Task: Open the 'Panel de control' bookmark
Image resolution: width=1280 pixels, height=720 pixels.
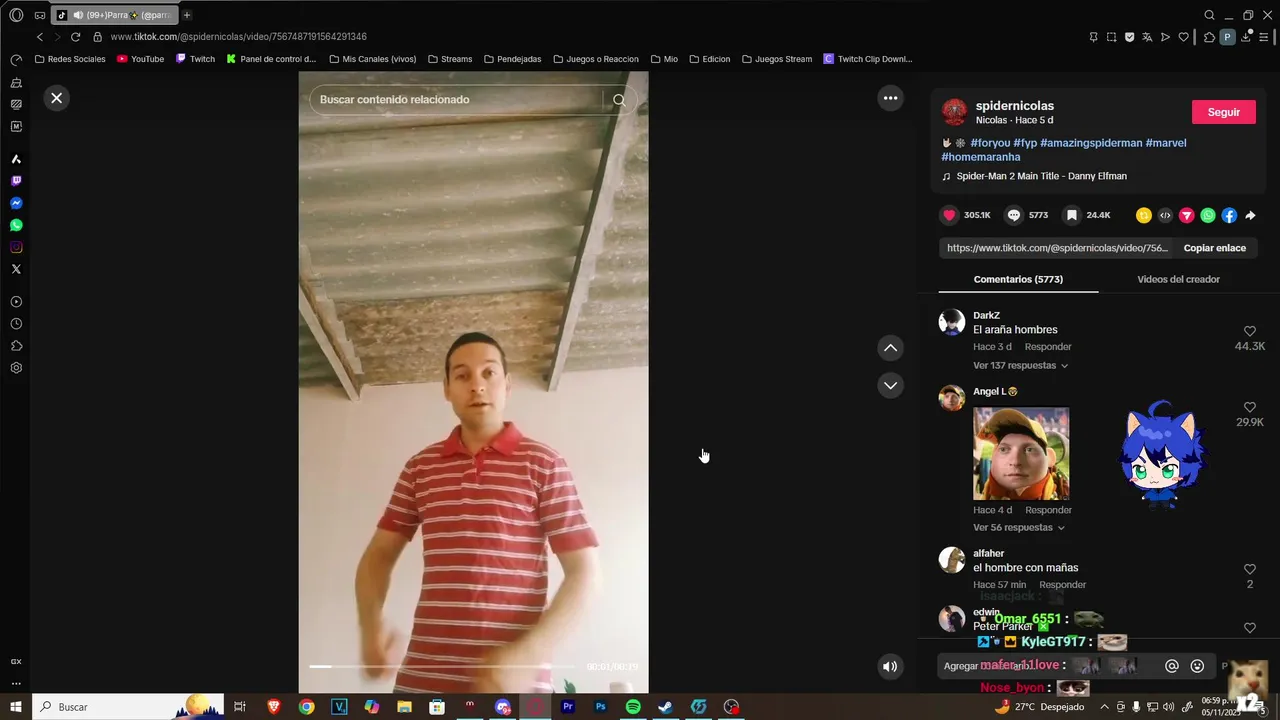Action: [271, 59]
